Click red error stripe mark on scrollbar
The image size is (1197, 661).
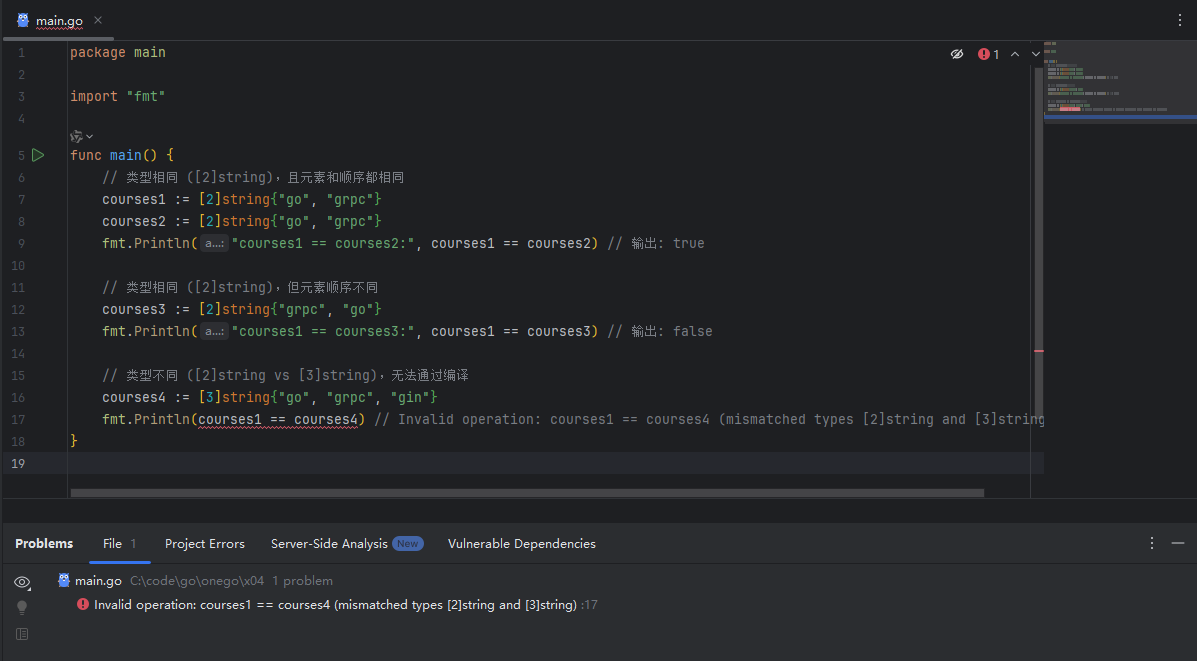coord(1038,351)
